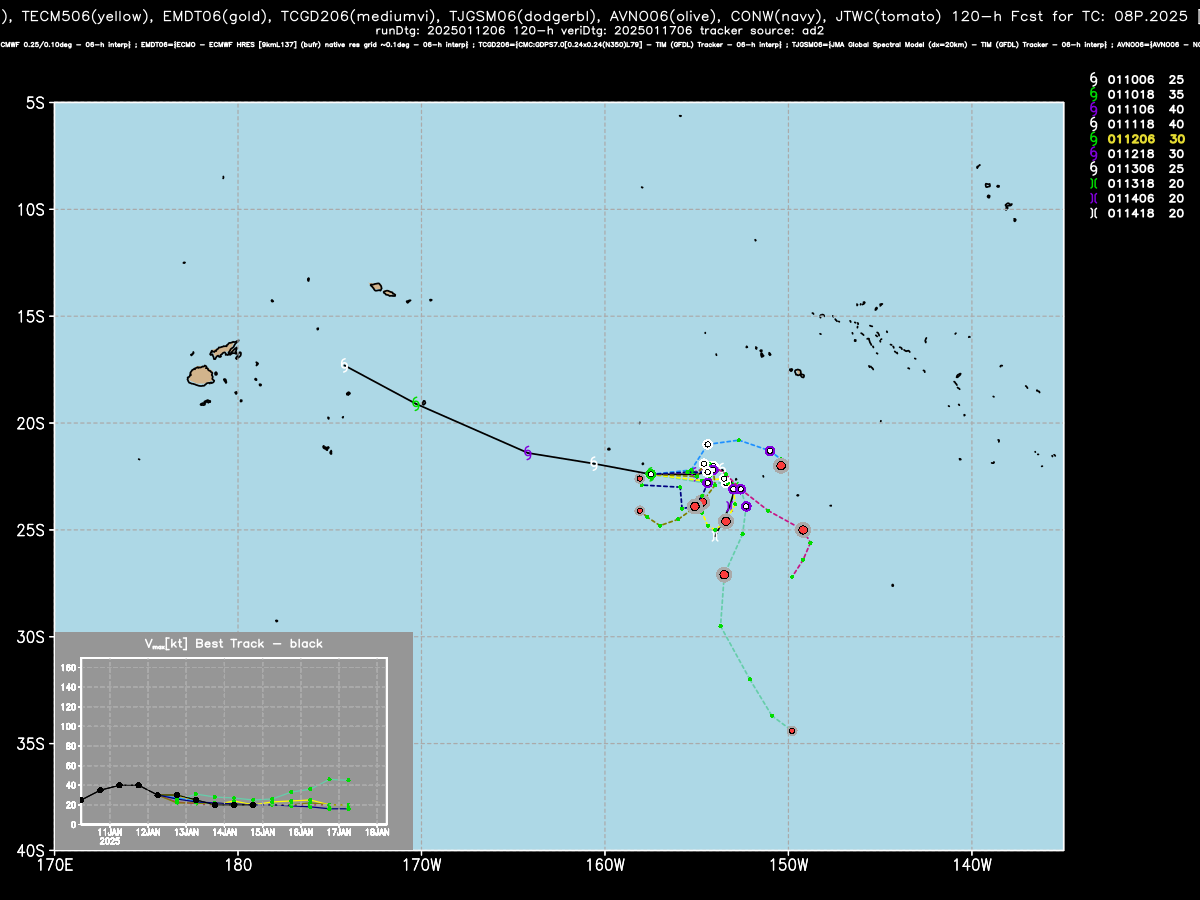Select the green cyclone symbol near 170W
Image resolution: width=1200 pixels, height=900 pixels.
point(416,403)
